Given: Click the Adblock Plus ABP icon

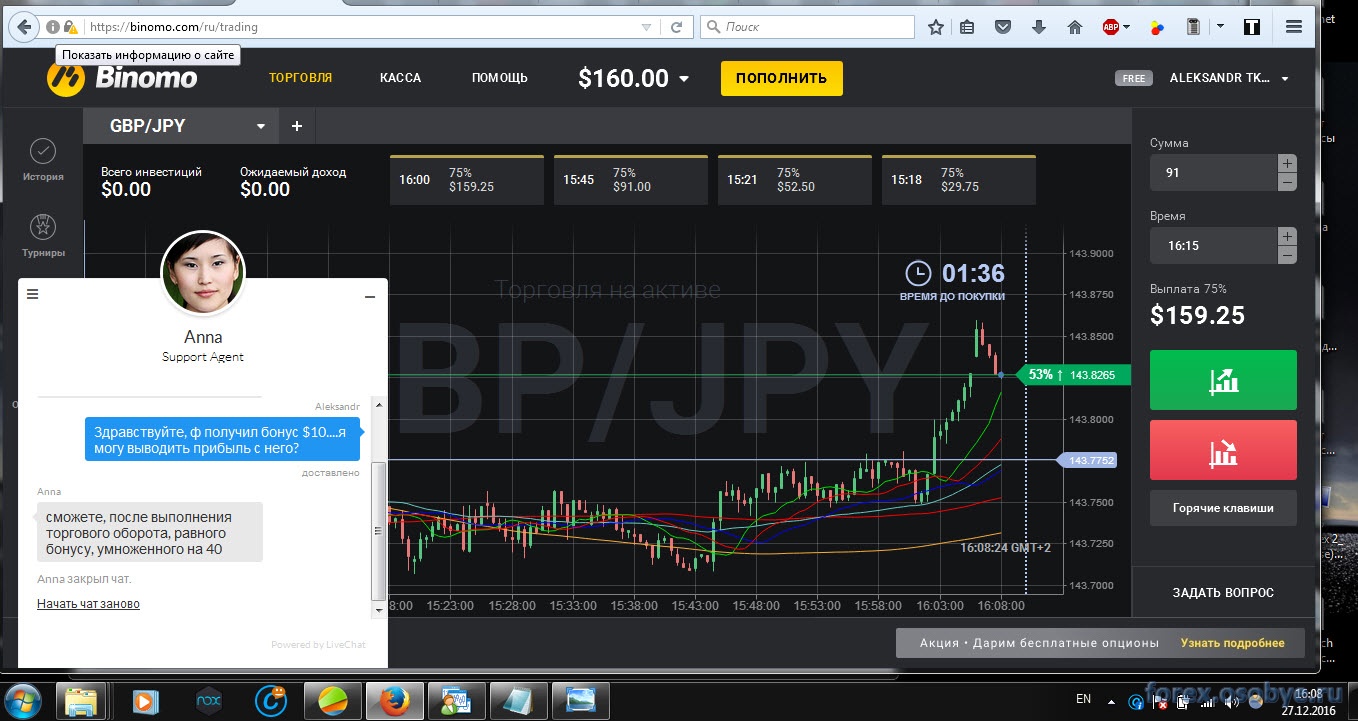Looking at the screenshot, I should coord(1110,27).
